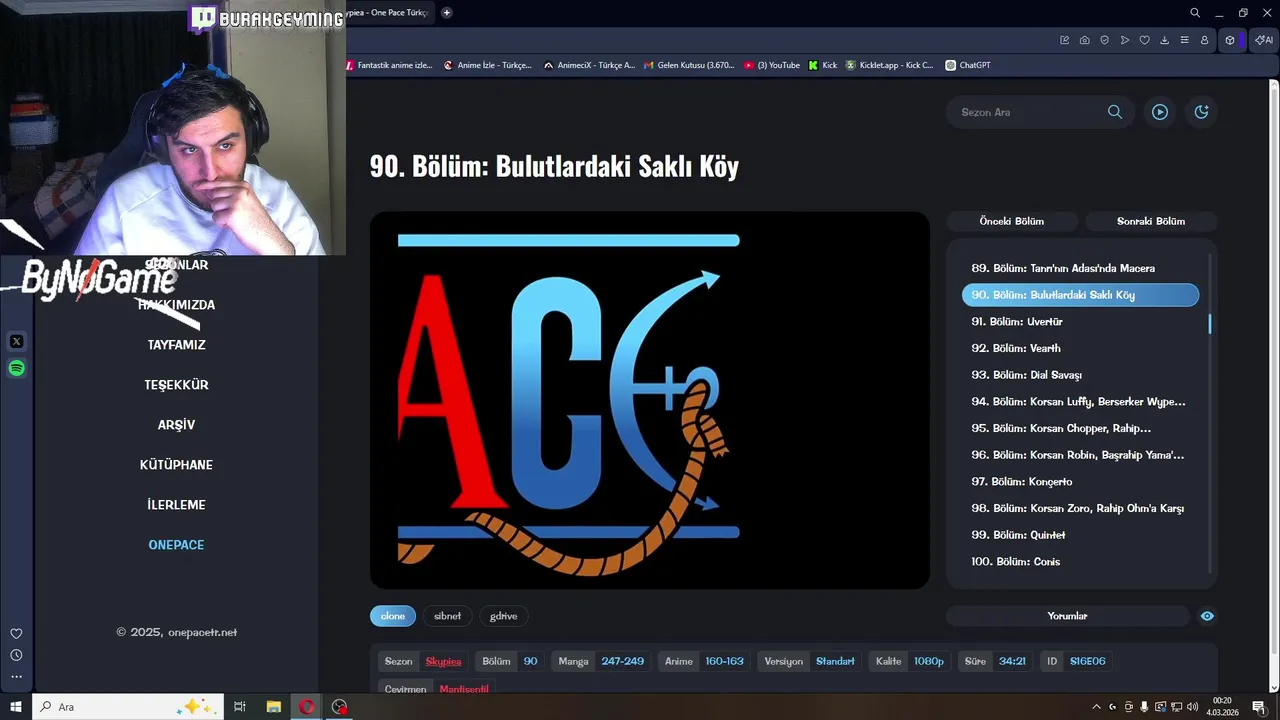This screenshot has height=720, width=1280.
Task: Click the episode list scrollbar thumb
Action: (1210, 324)
